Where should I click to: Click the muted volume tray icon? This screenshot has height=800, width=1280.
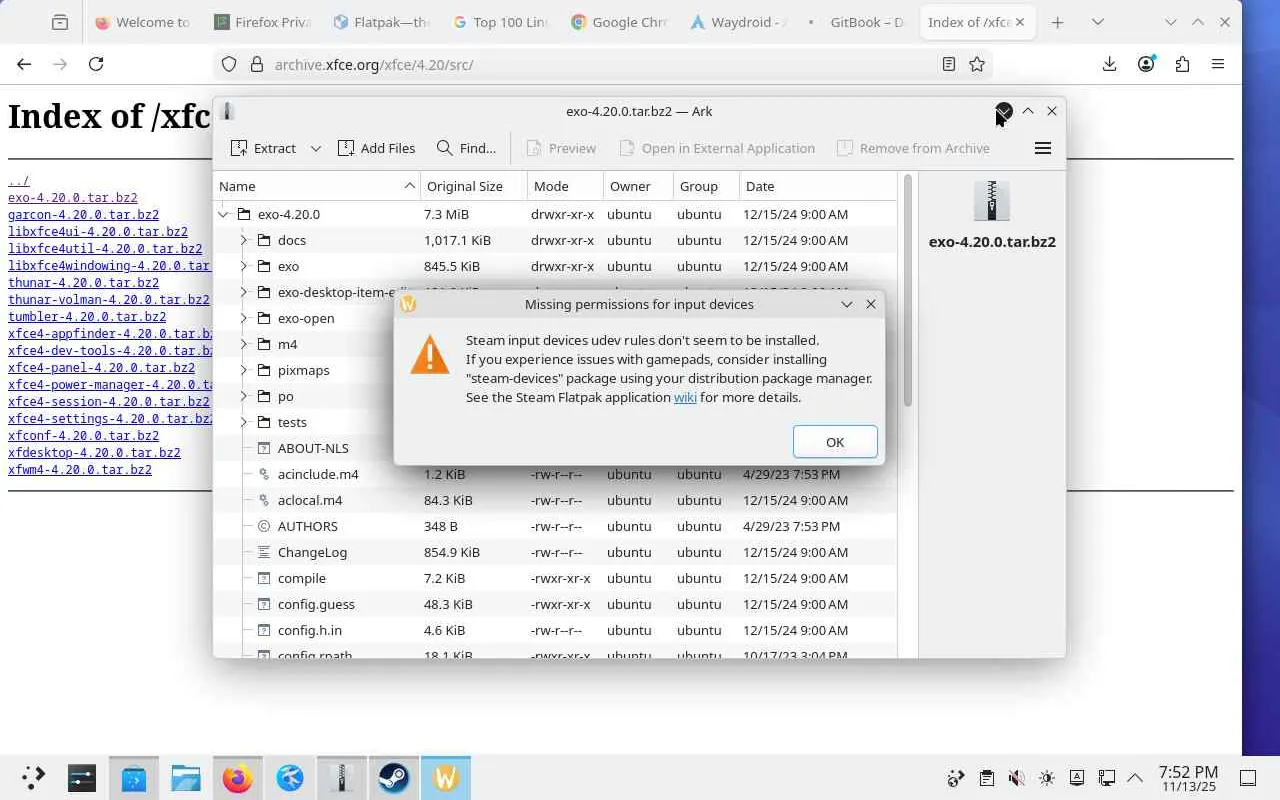[x=1016, y=778]
